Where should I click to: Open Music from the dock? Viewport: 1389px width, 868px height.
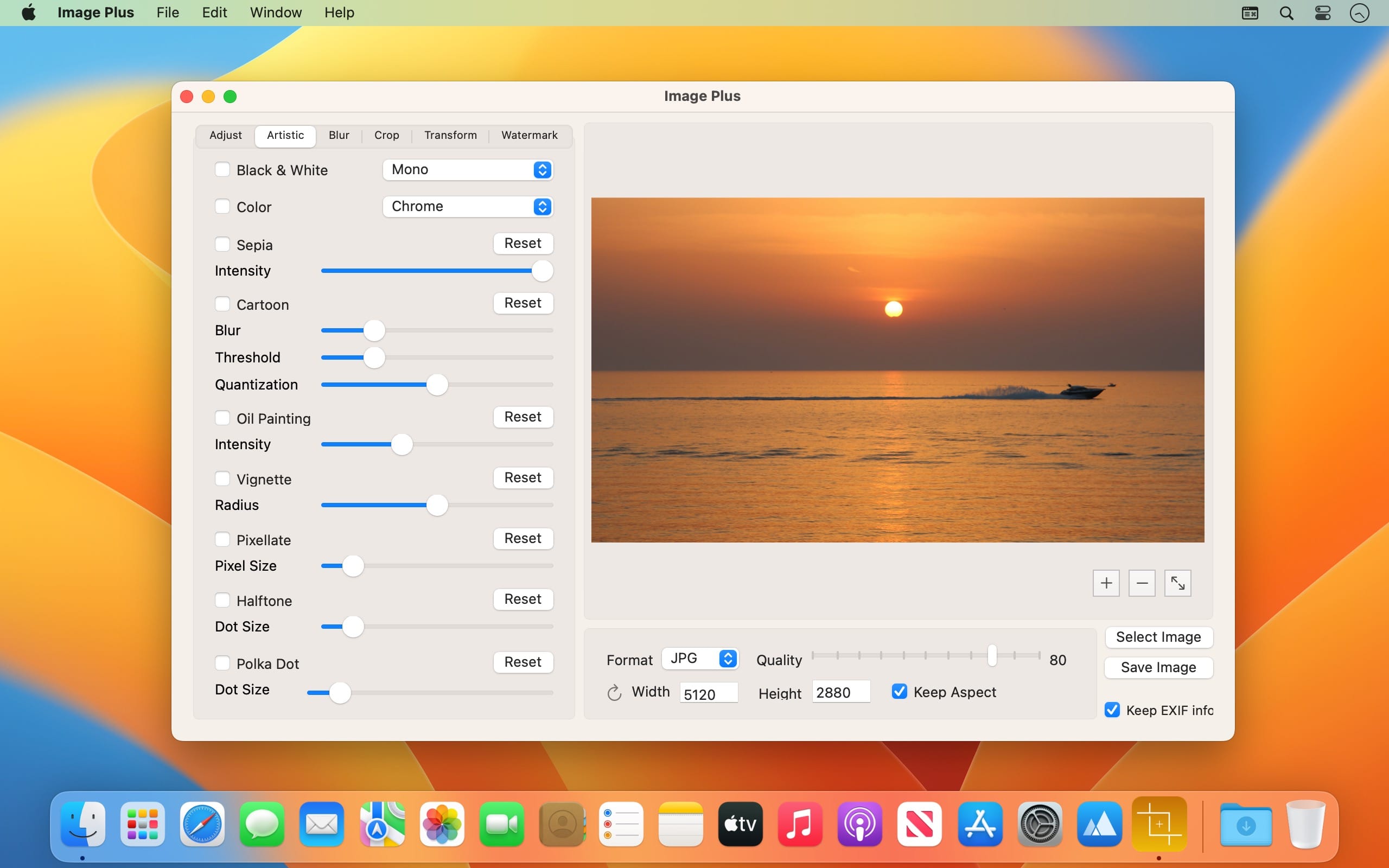pos(800,825)
